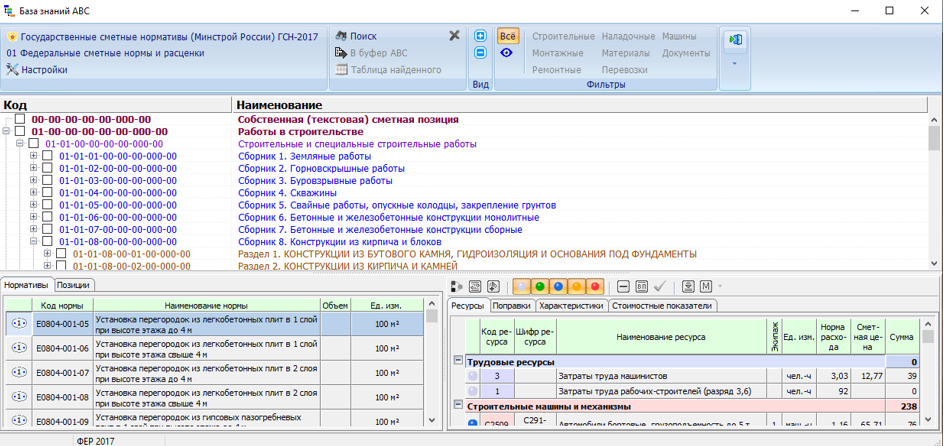The height and width of the screenshot is (446, 944).
Task: Open dropdown arrow below the exit icon
Action: [735, 63]
